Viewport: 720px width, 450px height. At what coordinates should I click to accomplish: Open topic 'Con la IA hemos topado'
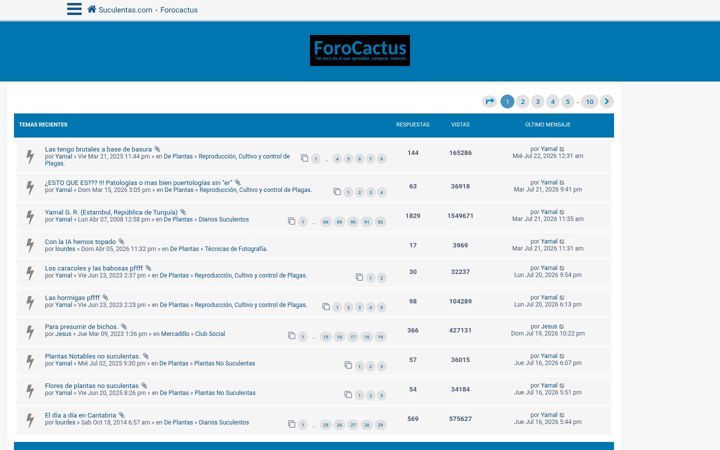click(x=80, y=242)
